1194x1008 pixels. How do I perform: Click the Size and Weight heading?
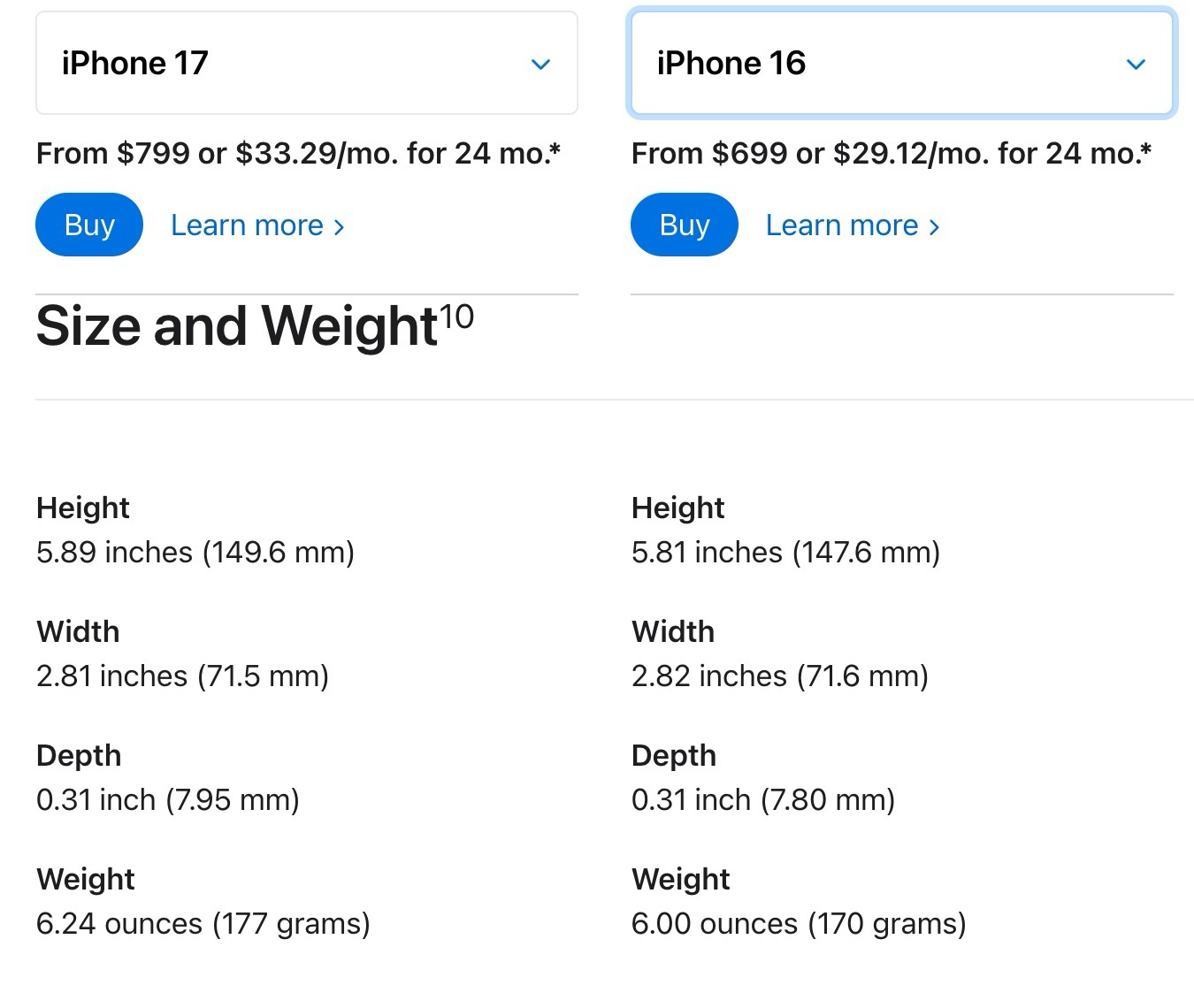236,326
